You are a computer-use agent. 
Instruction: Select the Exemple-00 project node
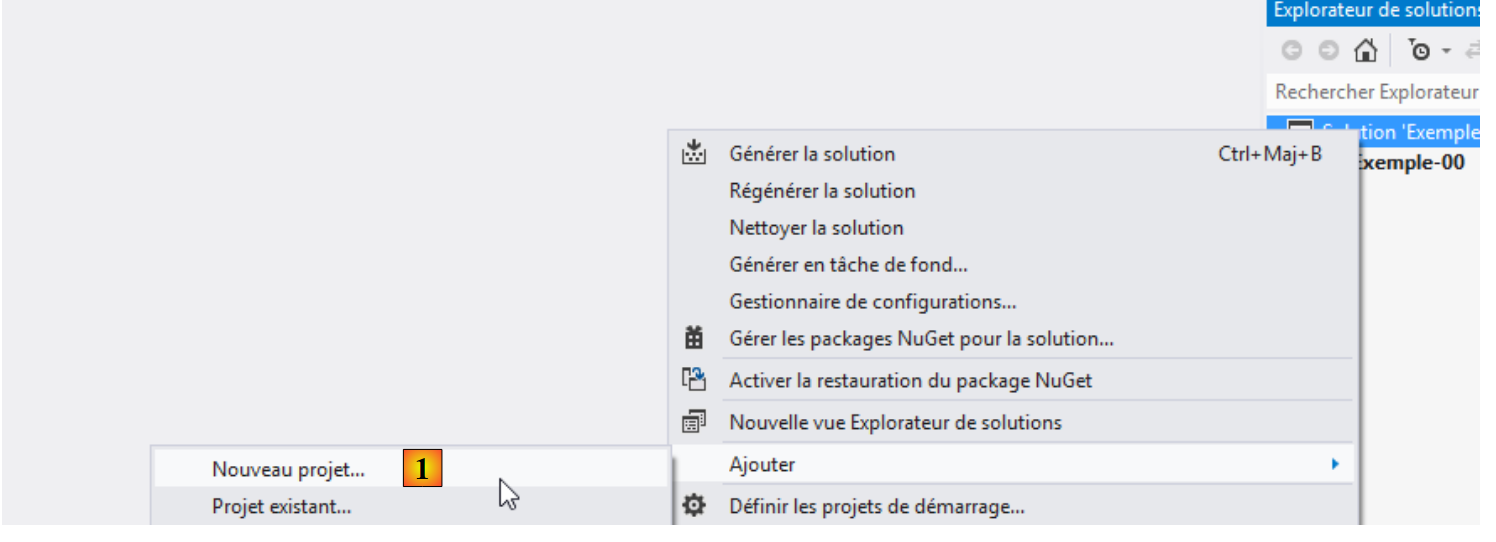pos(1412,162)
